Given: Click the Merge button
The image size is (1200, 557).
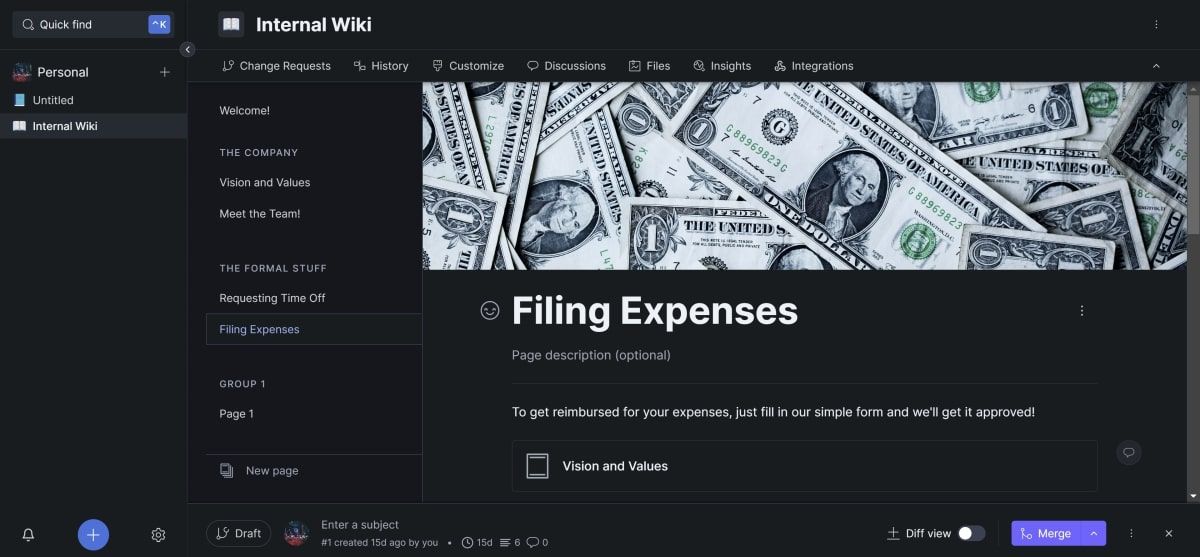Looking at the screenshot, I should click(x=1046, y=534).
